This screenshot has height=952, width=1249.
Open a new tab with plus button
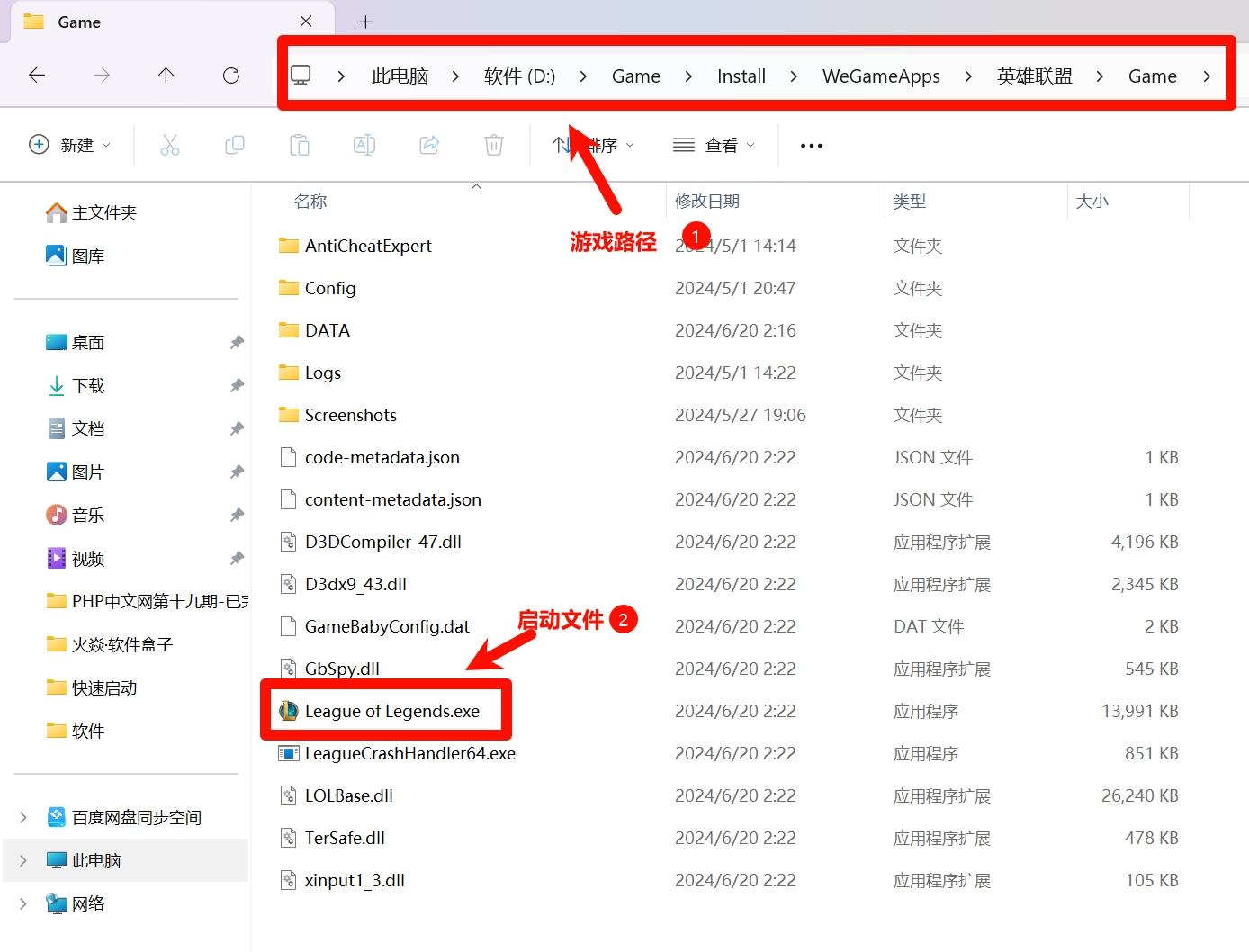[365, 22]
